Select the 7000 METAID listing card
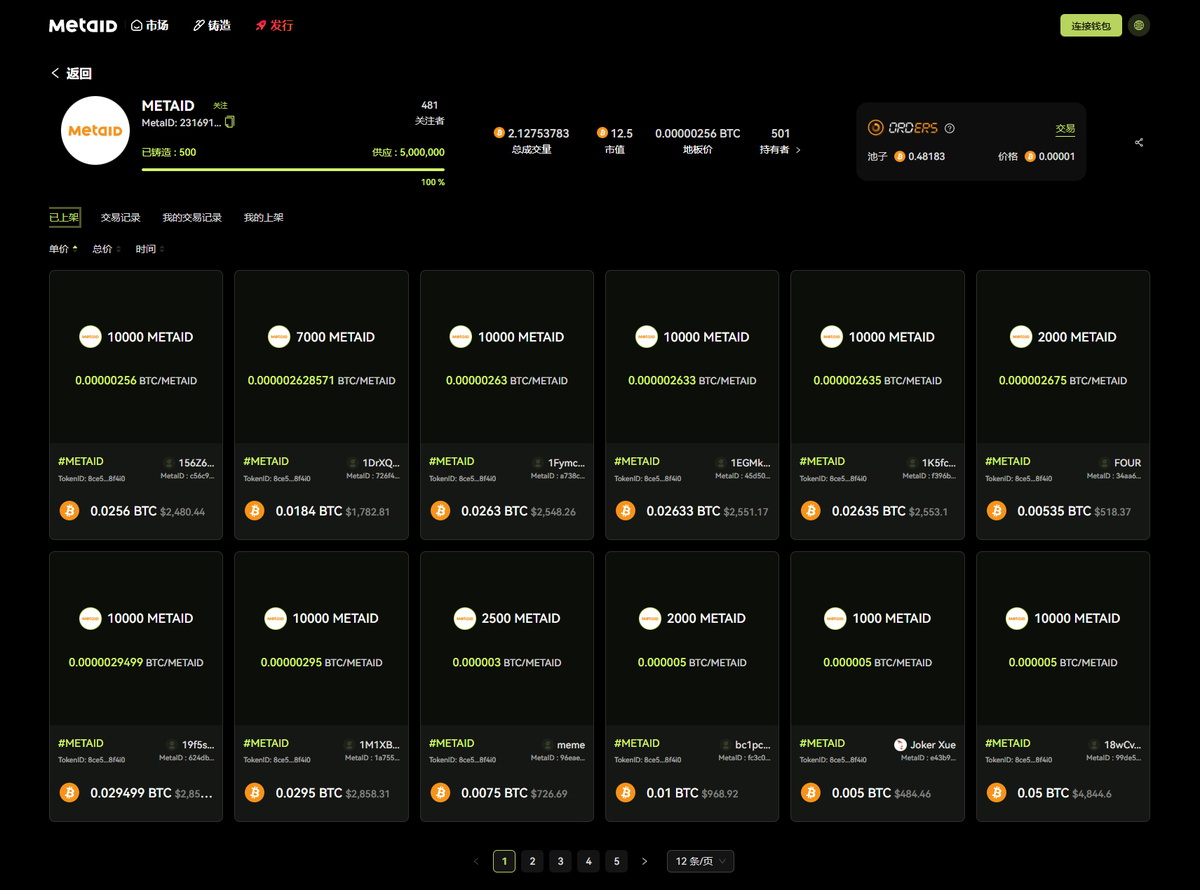Viewport: 1200px width, 890px height. [x=321, y=405]
